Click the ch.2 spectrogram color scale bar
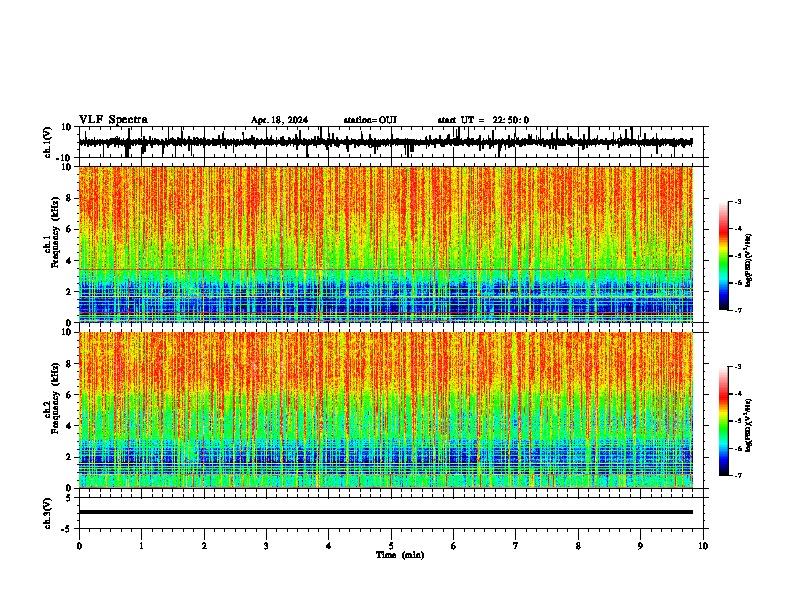 [723, 421]
